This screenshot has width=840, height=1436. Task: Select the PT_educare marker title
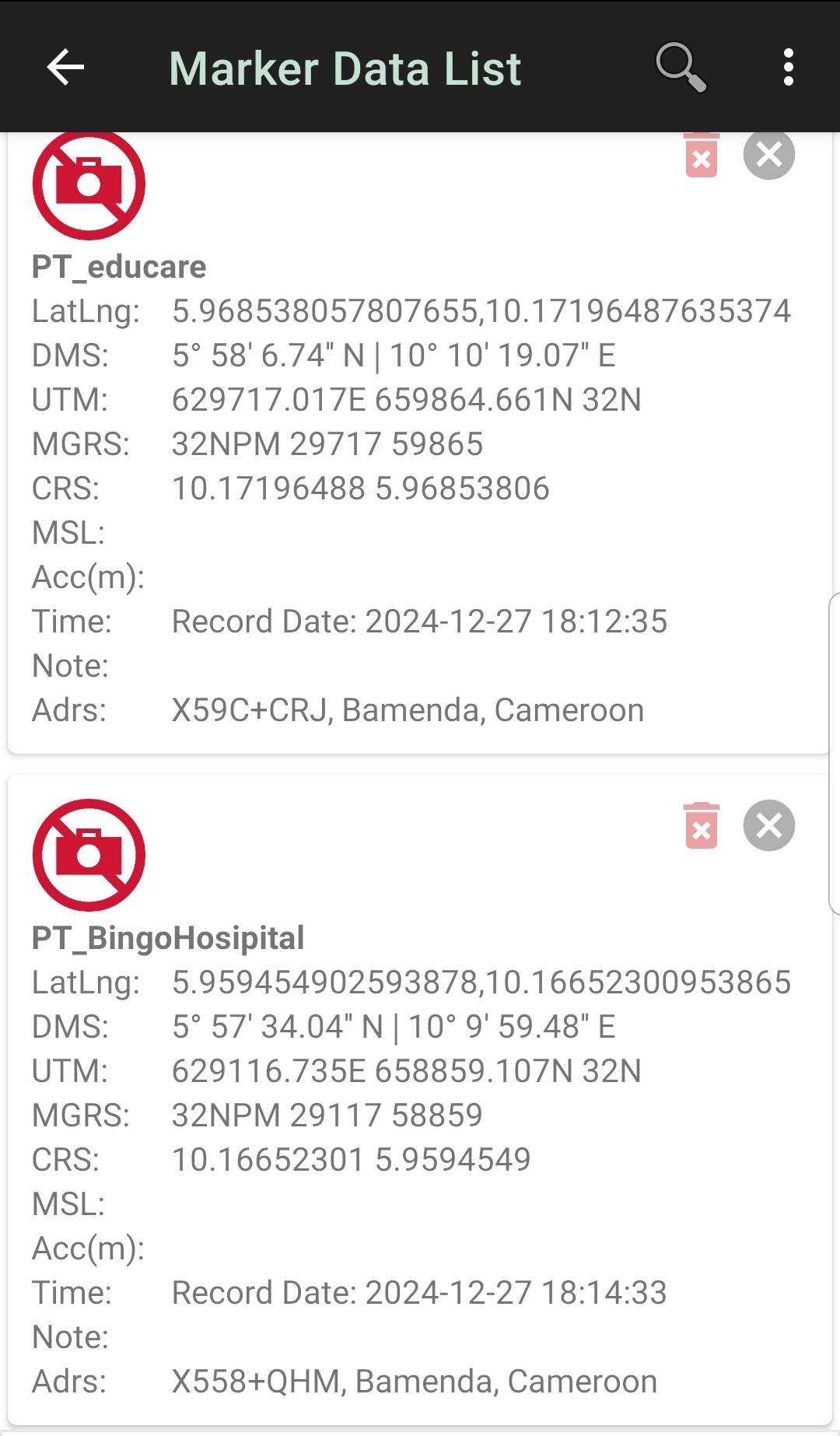tap(119, 267)
